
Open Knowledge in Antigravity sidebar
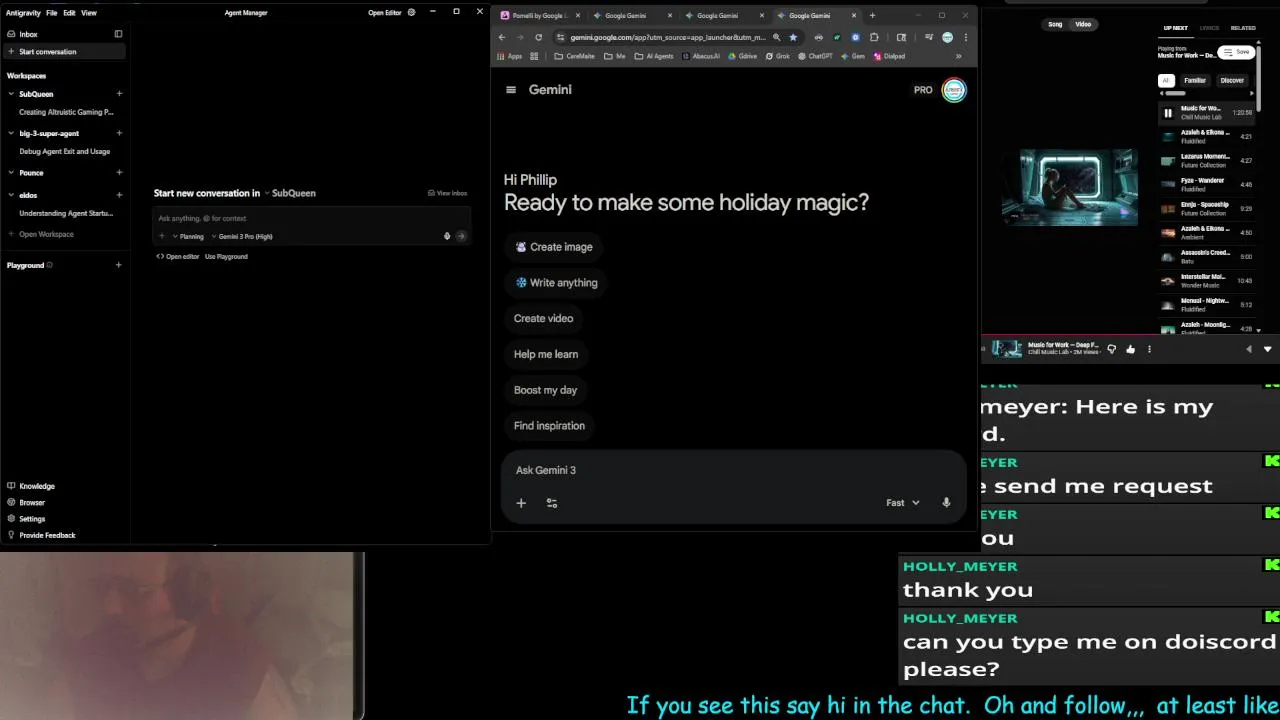(x=37, y=486)
